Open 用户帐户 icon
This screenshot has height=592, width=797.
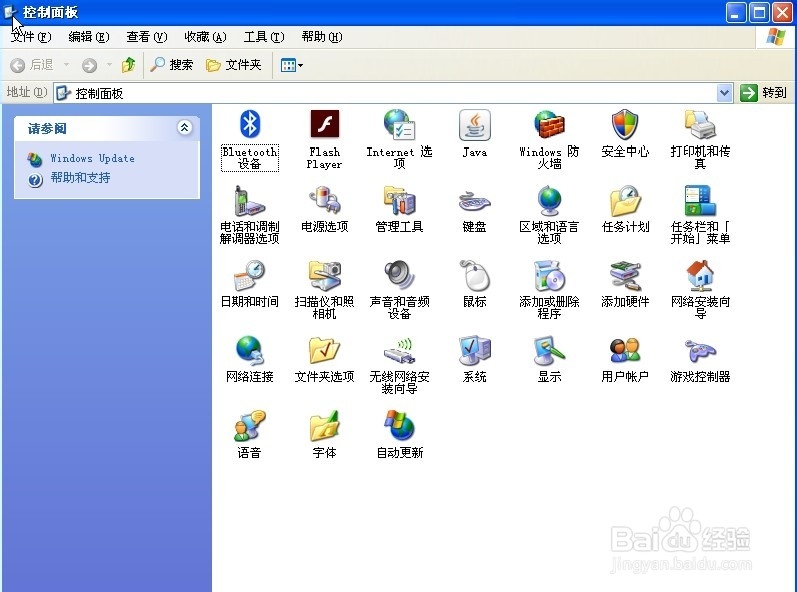click(x=625, y=350)
